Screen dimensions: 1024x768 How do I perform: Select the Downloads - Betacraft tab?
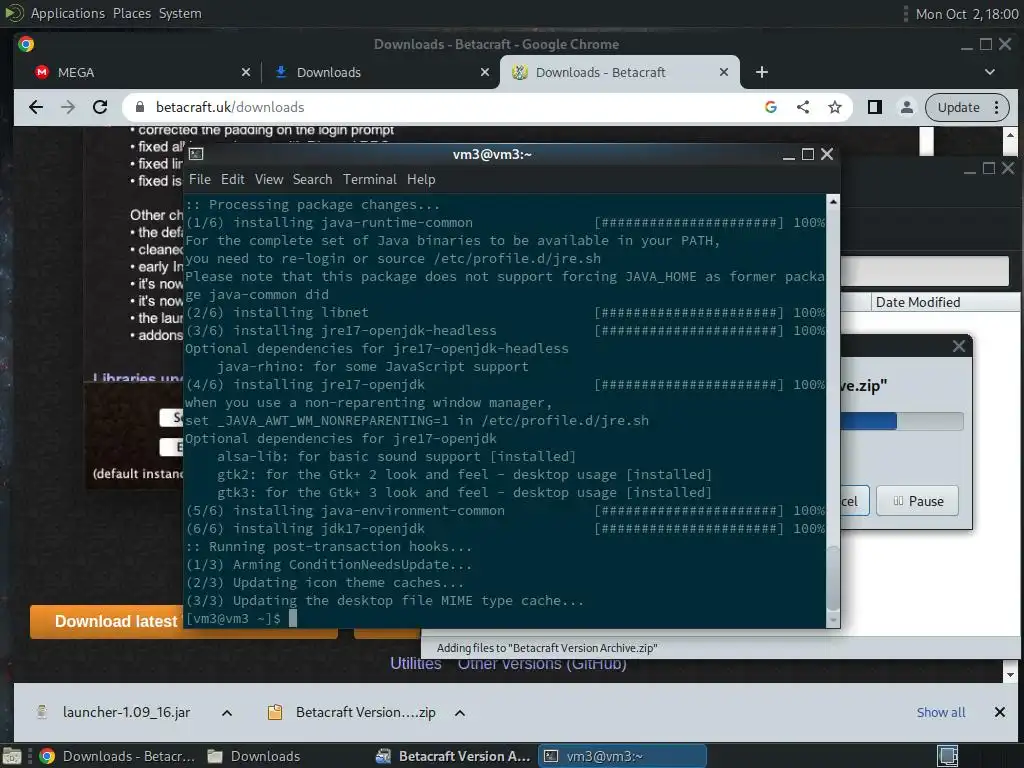(x=620, y=72)
